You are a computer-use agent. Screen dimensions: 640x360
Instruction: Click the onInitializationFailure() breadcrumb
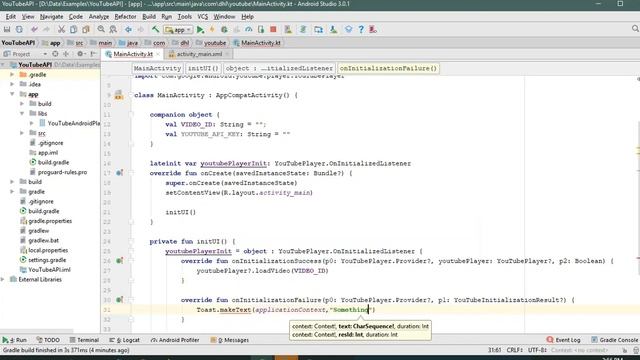coord(388,68)
